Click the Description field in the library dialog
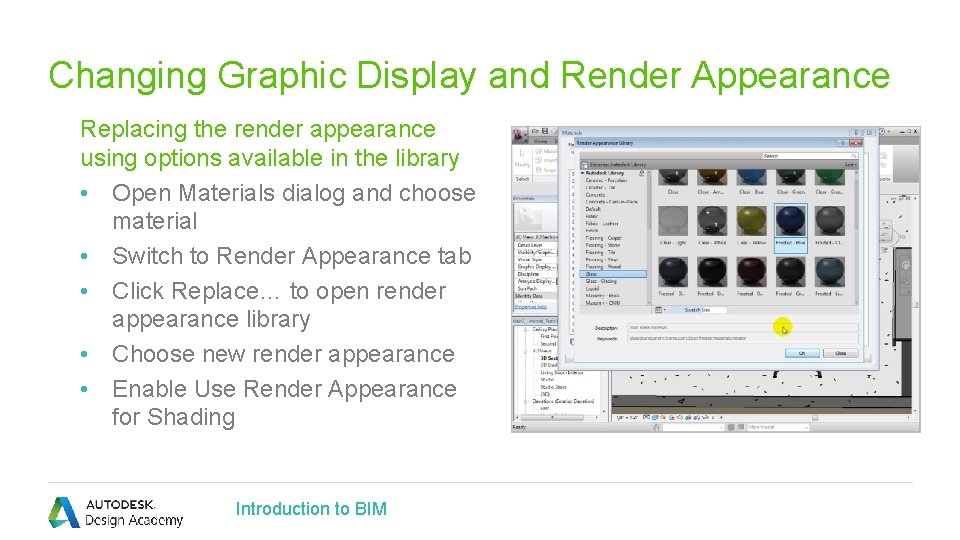The image size is (960, 540). pos(742,328)
